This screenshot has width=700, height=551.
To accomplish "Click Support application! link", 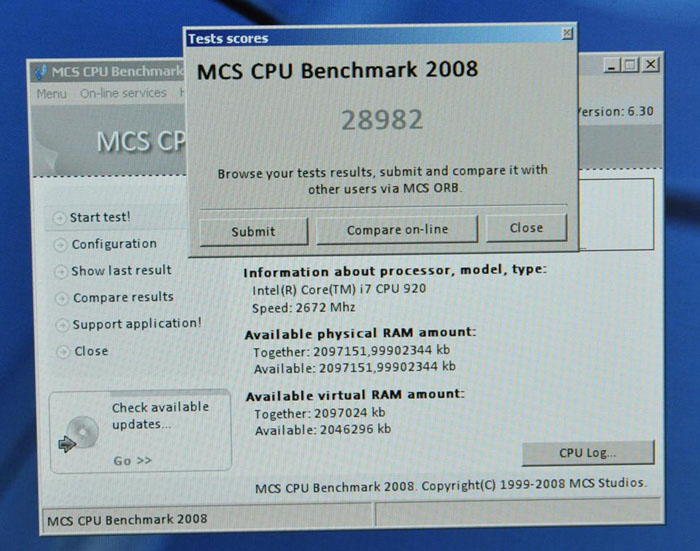I will pos(137,323).
